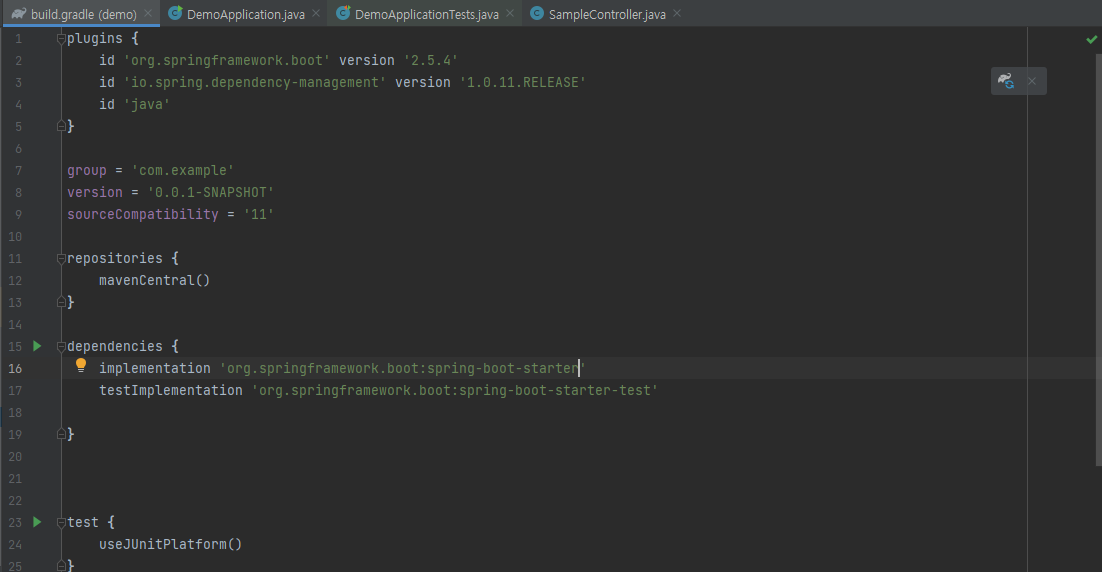
Task: Click the '1.0.11.RELEASE' version string
Action: tap(523, 82)
